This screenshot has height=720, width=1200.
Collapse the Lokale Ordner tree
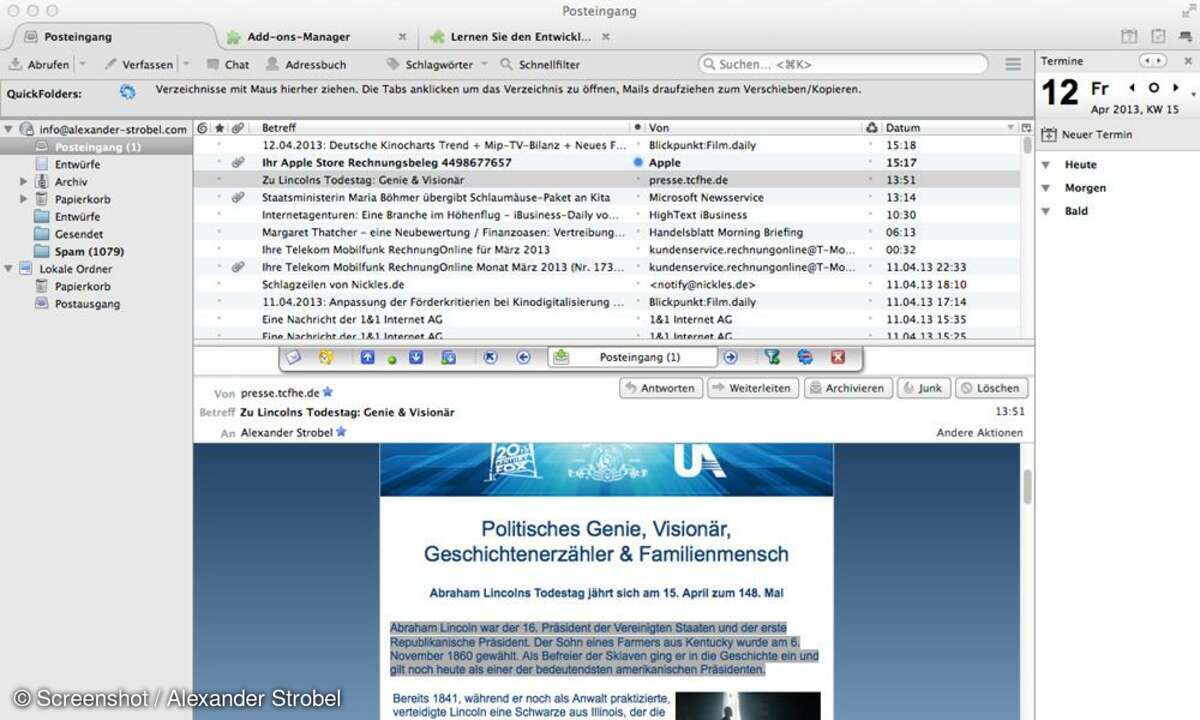[9, 269]
